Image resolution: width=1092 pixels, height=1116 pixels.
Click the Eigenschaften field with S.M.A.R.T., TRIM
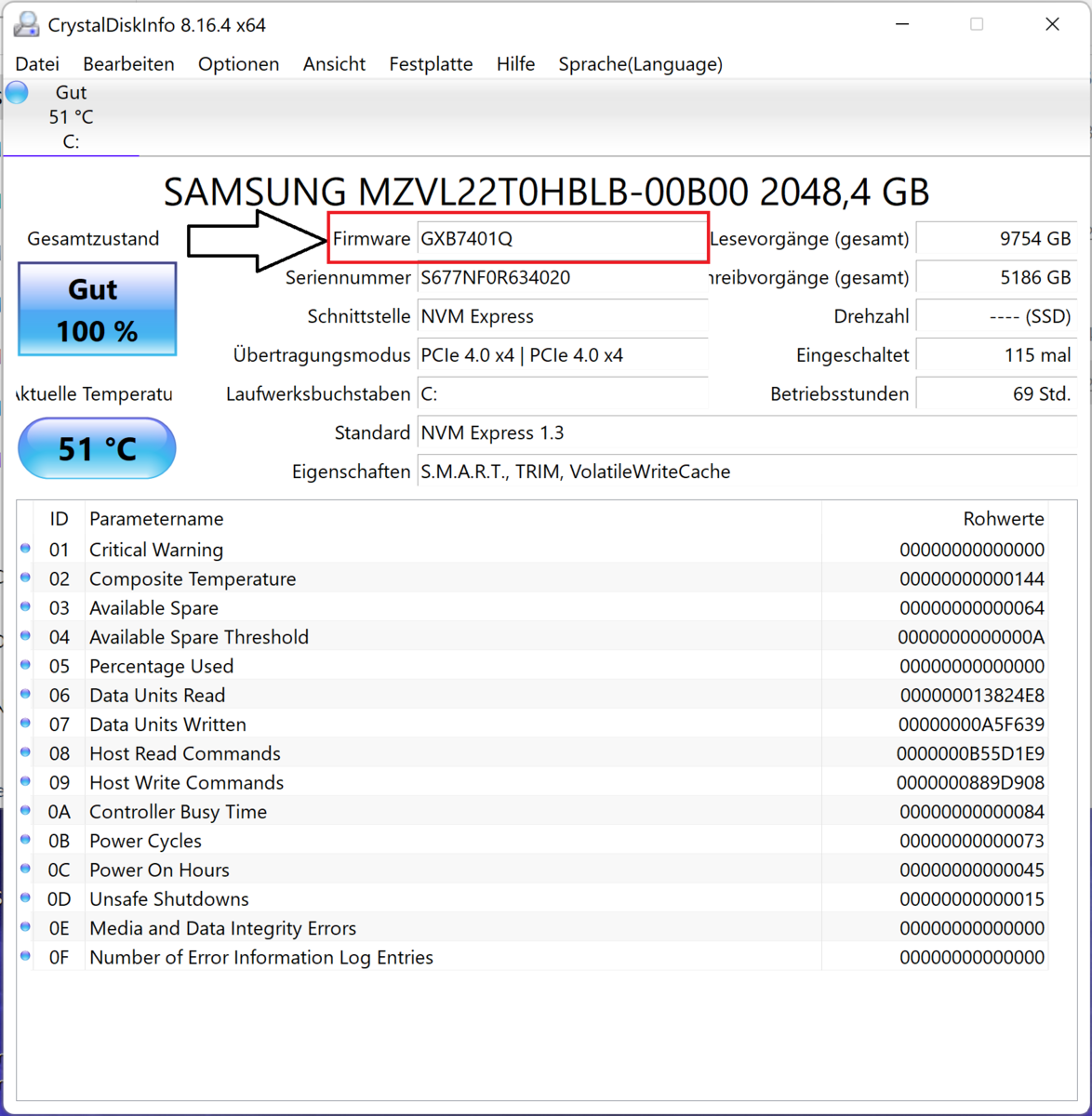click(748, 472)
